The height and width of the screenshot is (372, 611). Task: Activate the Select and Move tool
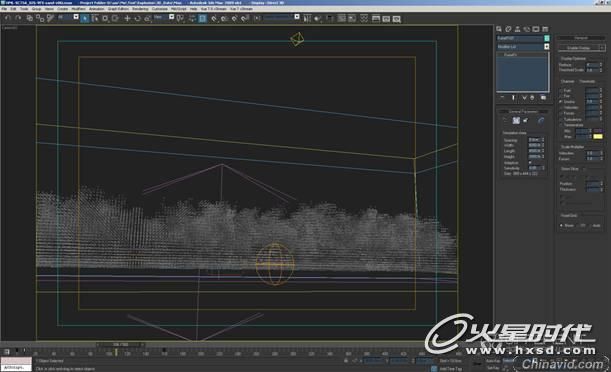[127, 18]
